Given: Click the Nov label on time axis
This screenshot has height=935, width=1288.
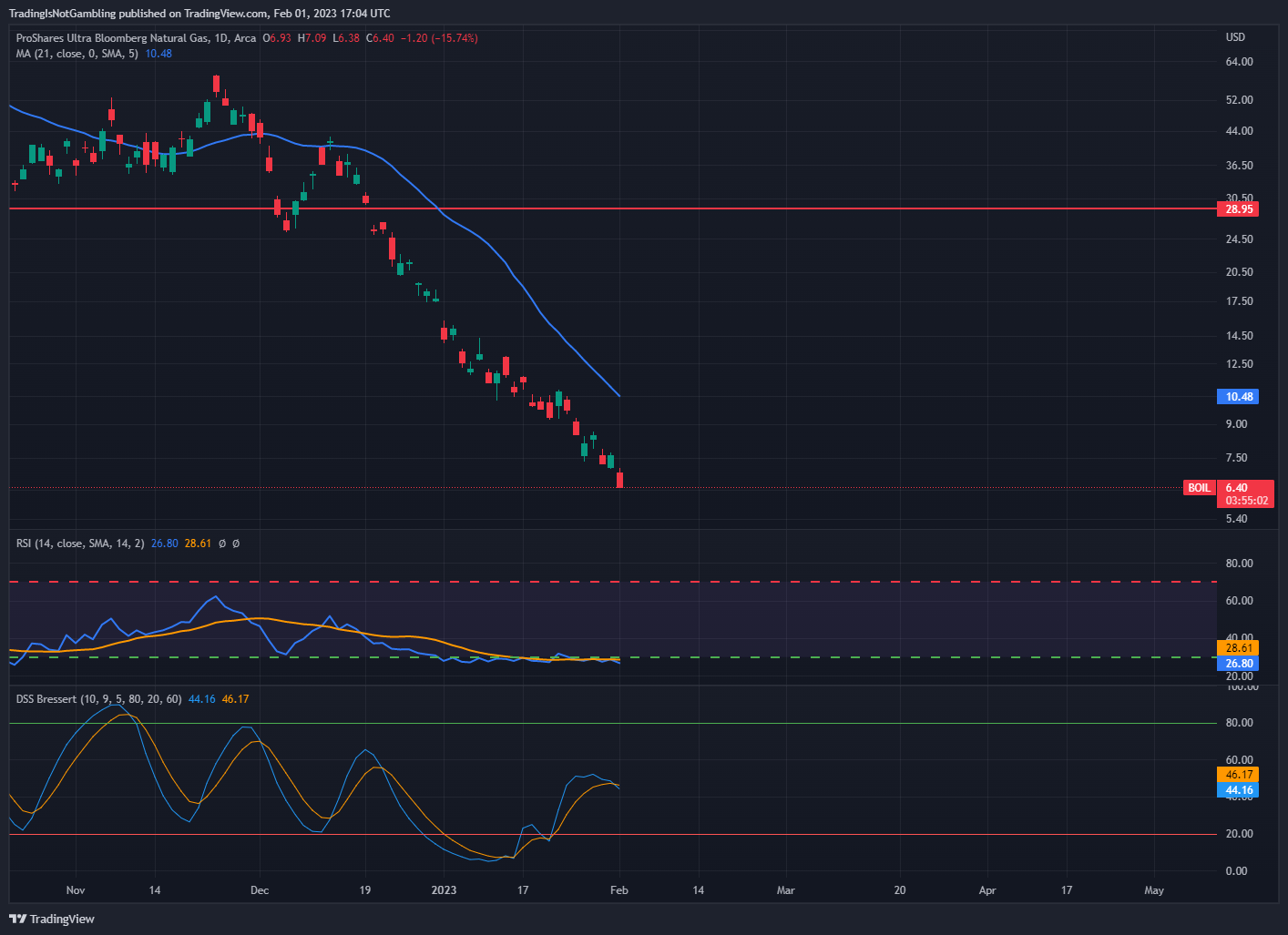Looking at the screenshot, I should point(76,890).
